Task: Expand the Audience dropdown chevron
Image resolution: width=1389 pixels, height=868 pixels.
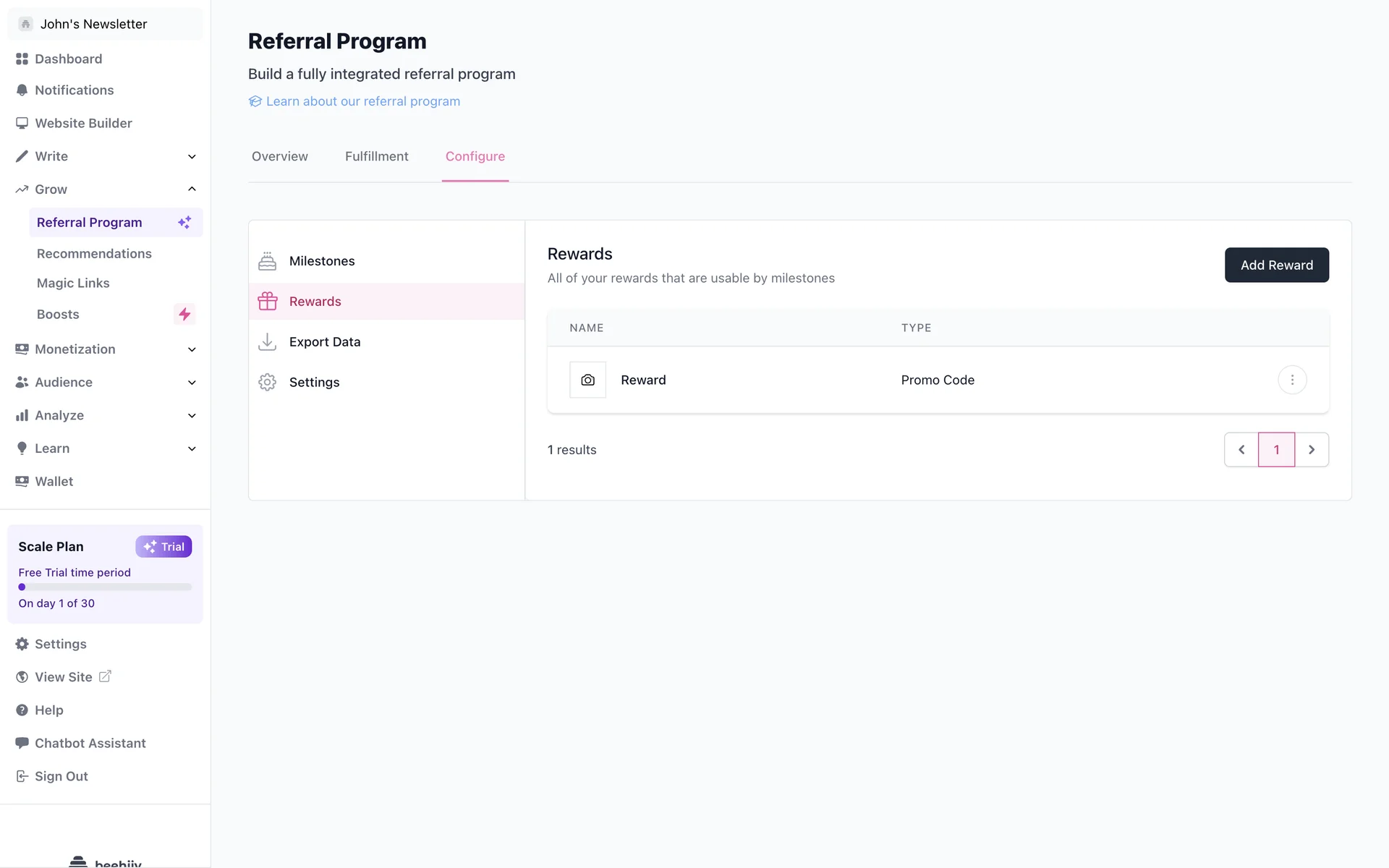Action: click(x=192, y=383)
